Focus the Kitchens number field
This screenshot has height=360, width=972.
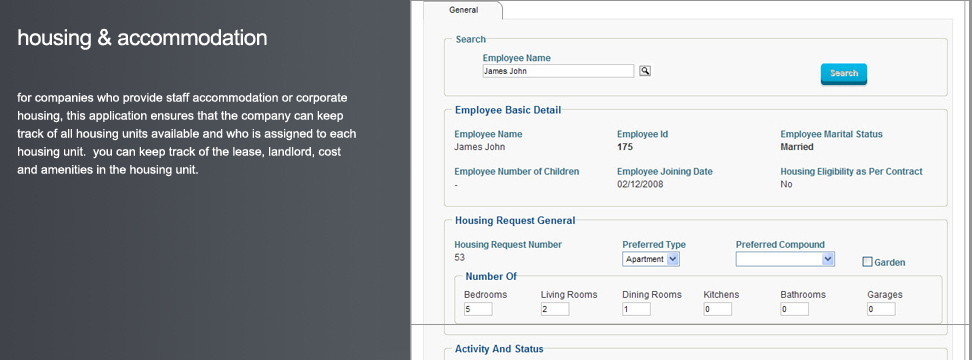point(717,309)
